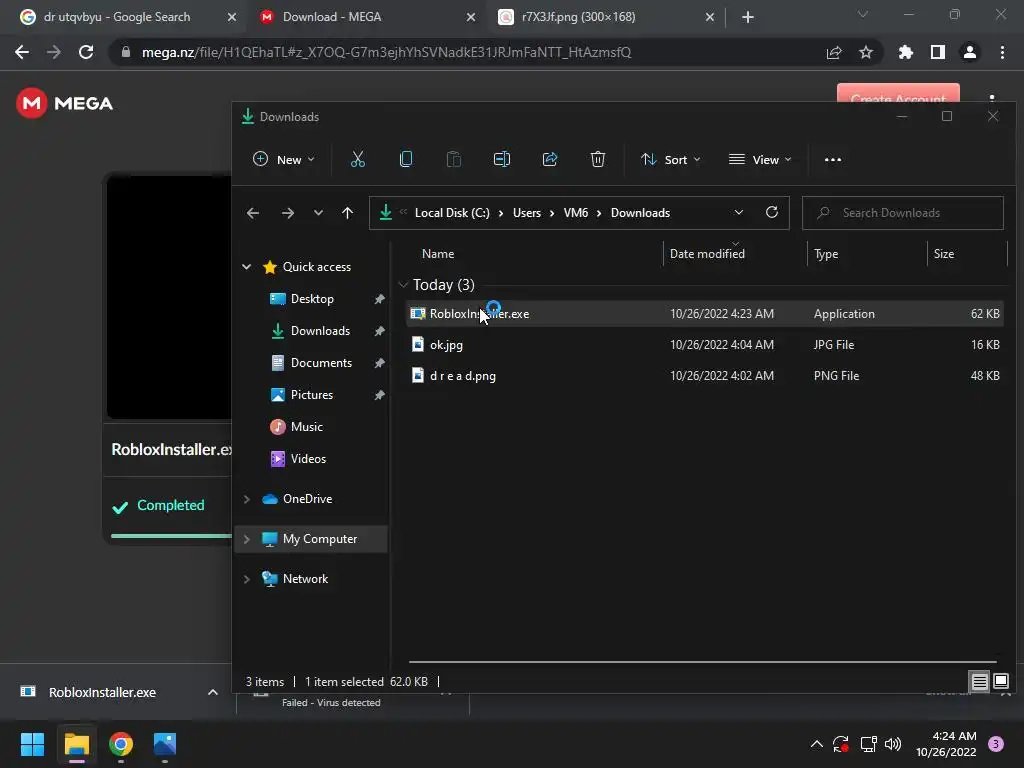Open the clock and date in the taskbar

point(946,744)
